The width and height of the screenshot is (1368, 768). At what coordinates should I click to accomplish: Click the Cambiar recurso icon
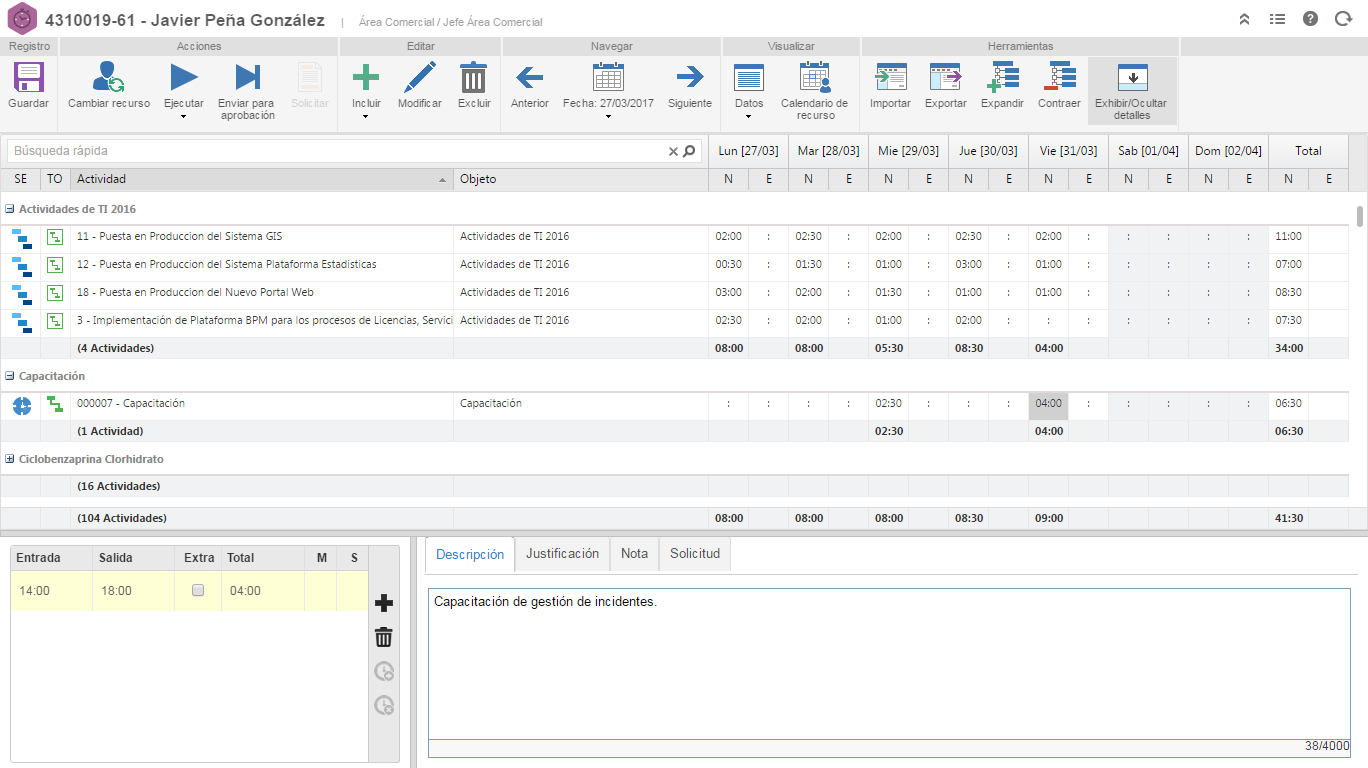tap(108, 78)
